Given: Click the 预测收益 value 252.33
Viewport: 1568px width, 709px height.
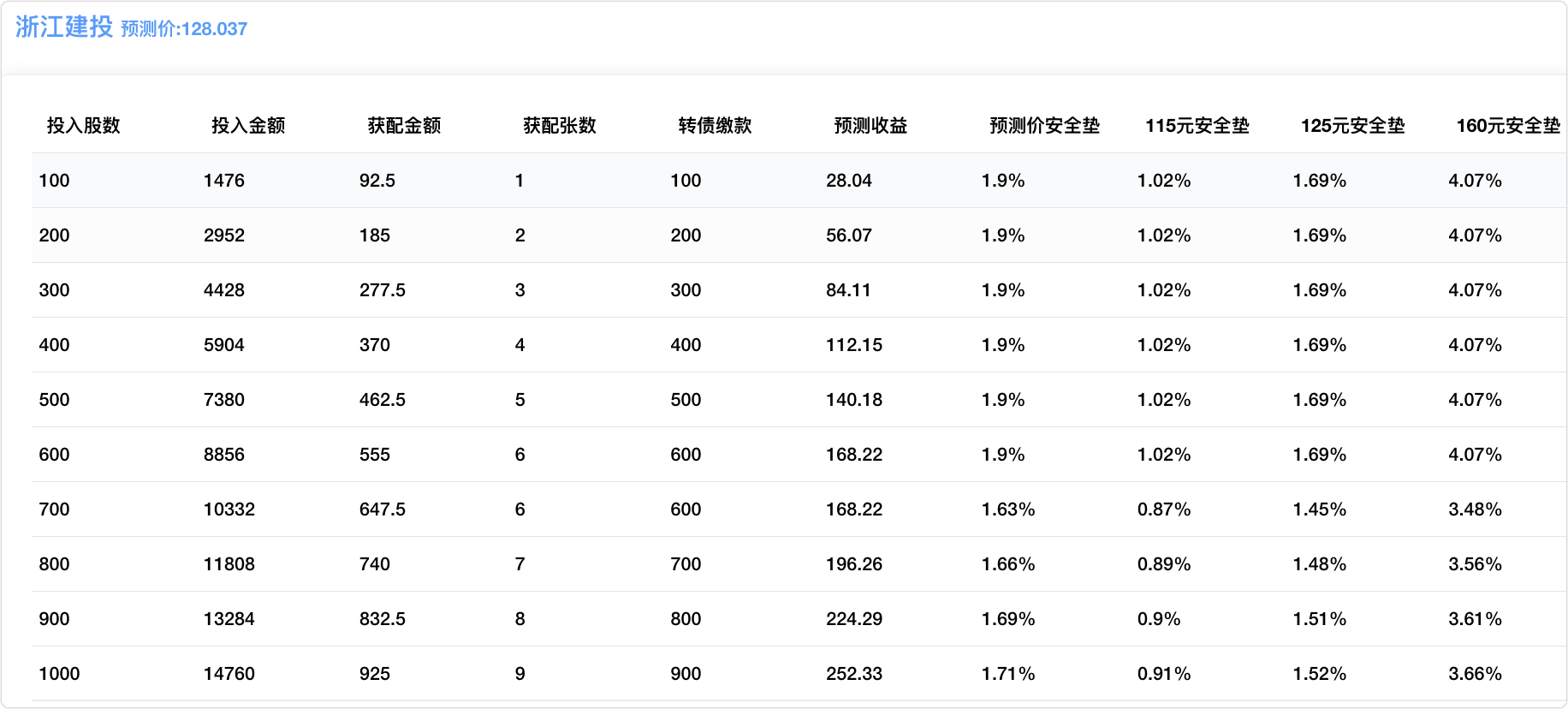Looking at the screenshot, I should click(853, 674).
